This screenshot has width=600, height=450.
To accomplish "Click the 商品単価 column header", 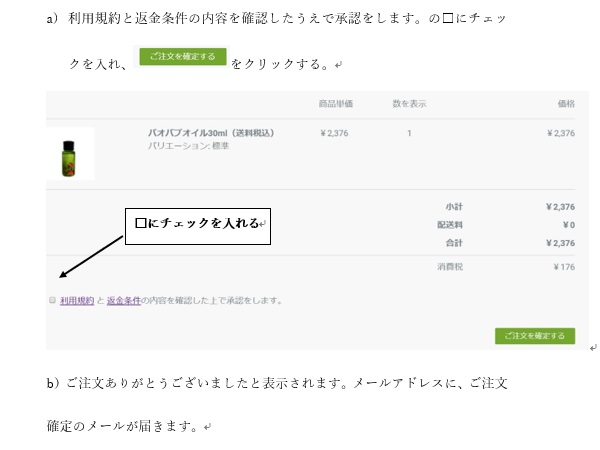I will [336, 104].
